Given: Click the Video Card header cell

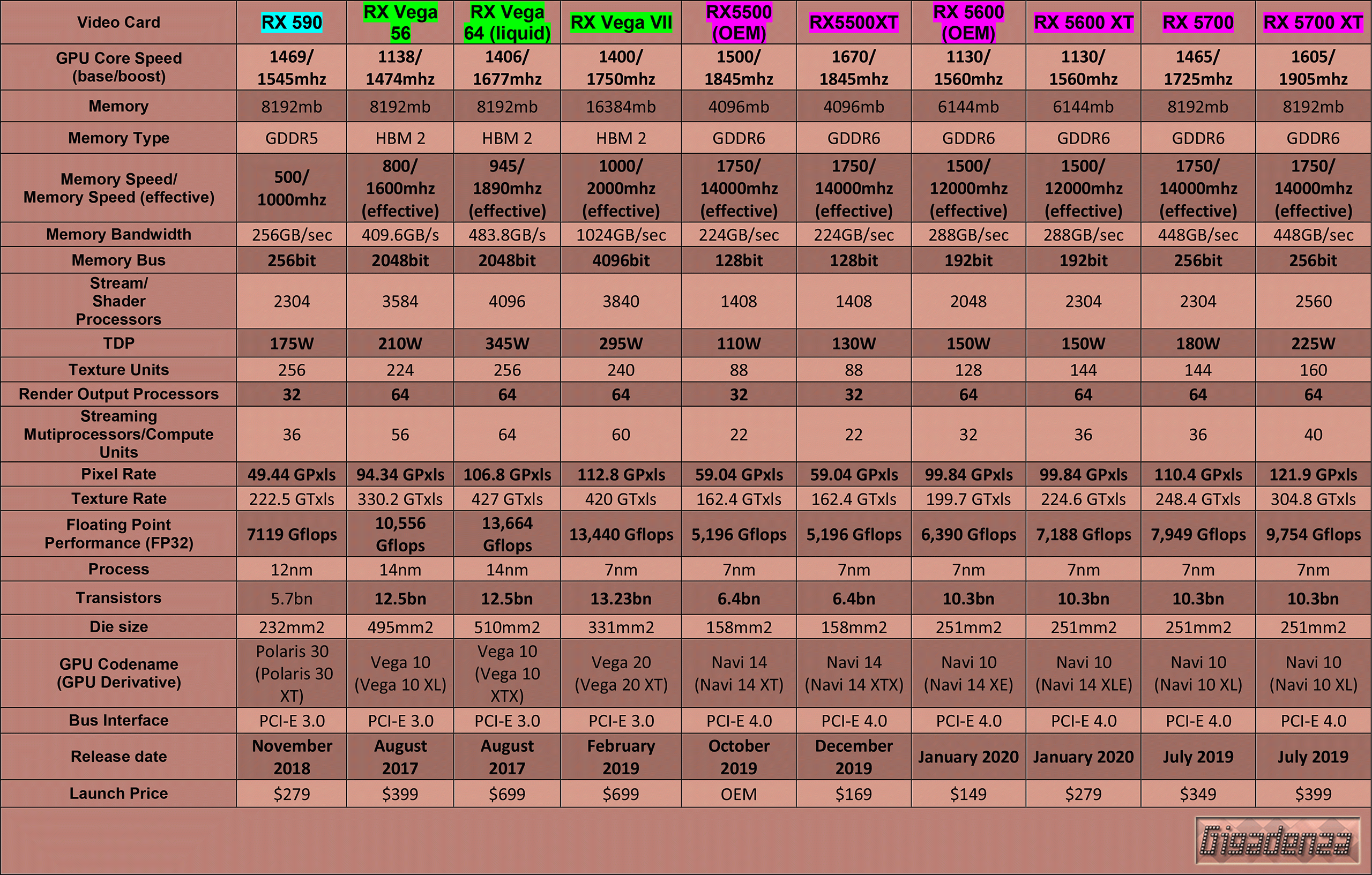Looking at the screenshot, I should 118,22.
